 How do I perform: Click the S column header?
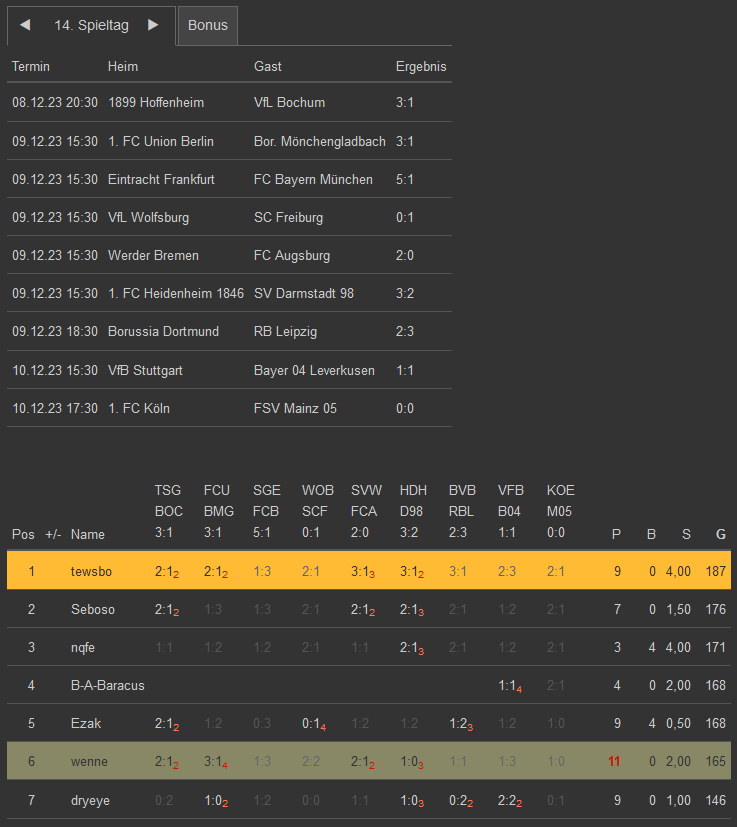(x=686, y=534)
